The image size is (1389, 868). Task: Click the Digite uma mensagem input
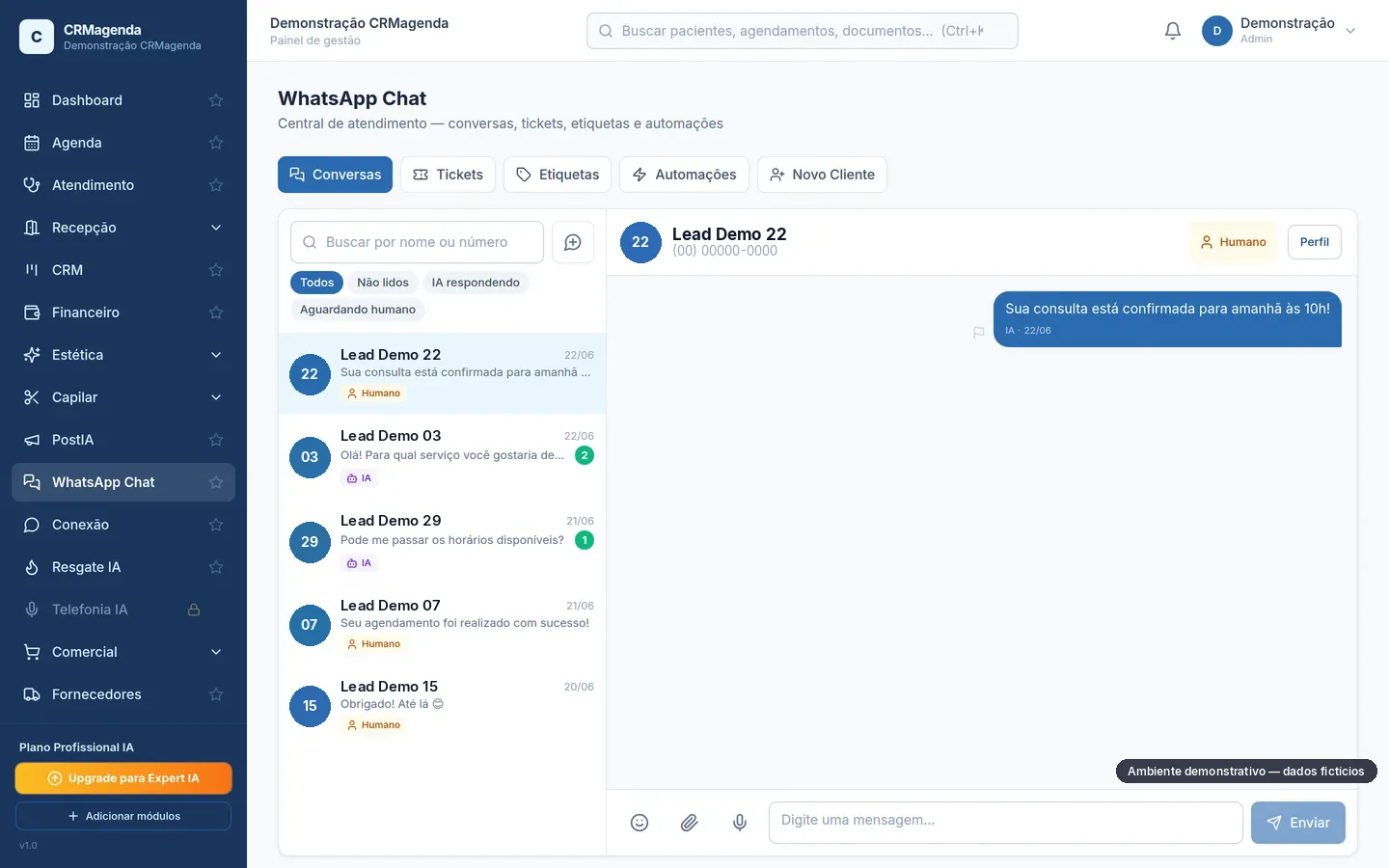point(1005,823)
